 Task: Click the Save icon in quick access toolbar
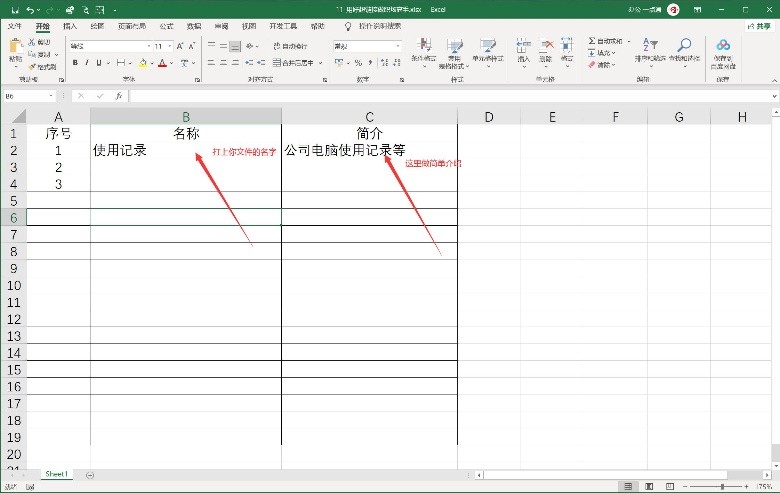point(15,10)
